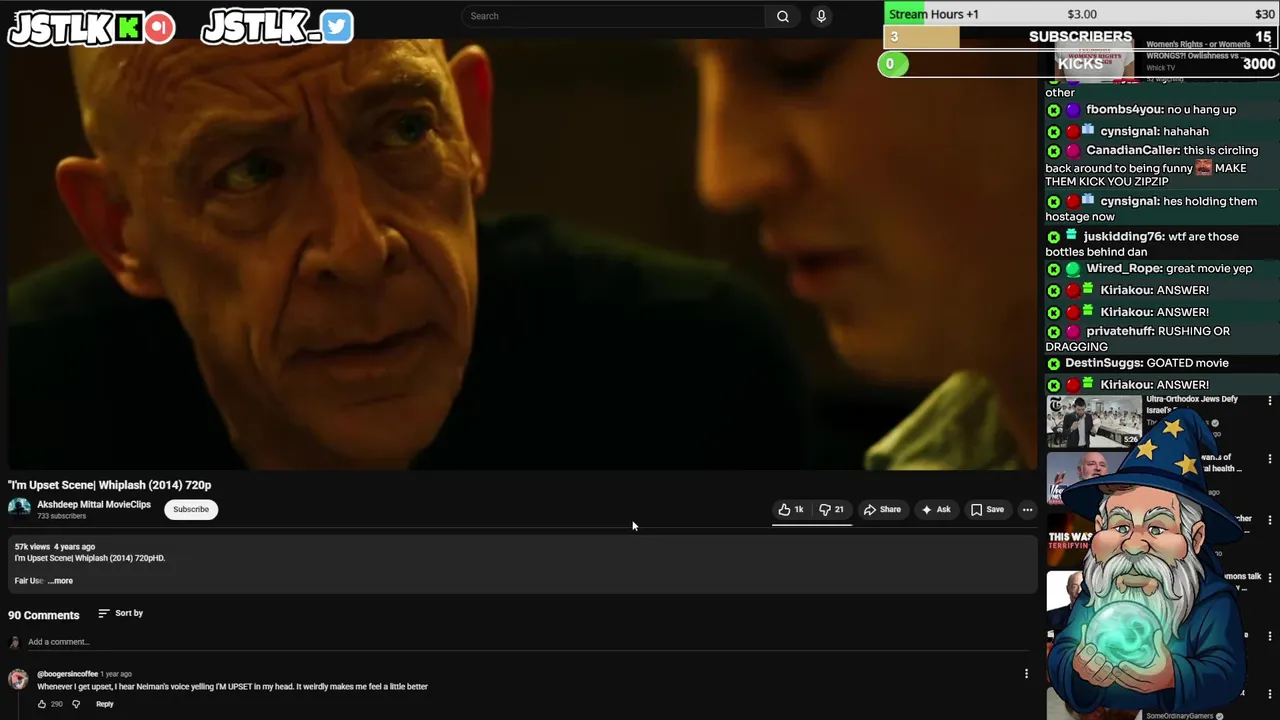Click the Subscribers goal bar
This screenshot has height=720, width=1280.
pos(1081,37)
